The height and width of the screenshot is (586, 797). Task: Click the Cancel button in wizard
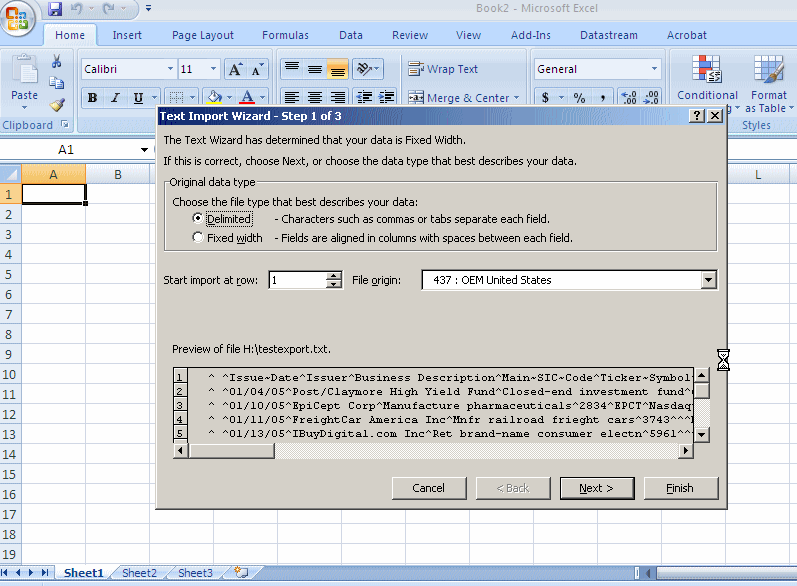[x=428, y=488]
